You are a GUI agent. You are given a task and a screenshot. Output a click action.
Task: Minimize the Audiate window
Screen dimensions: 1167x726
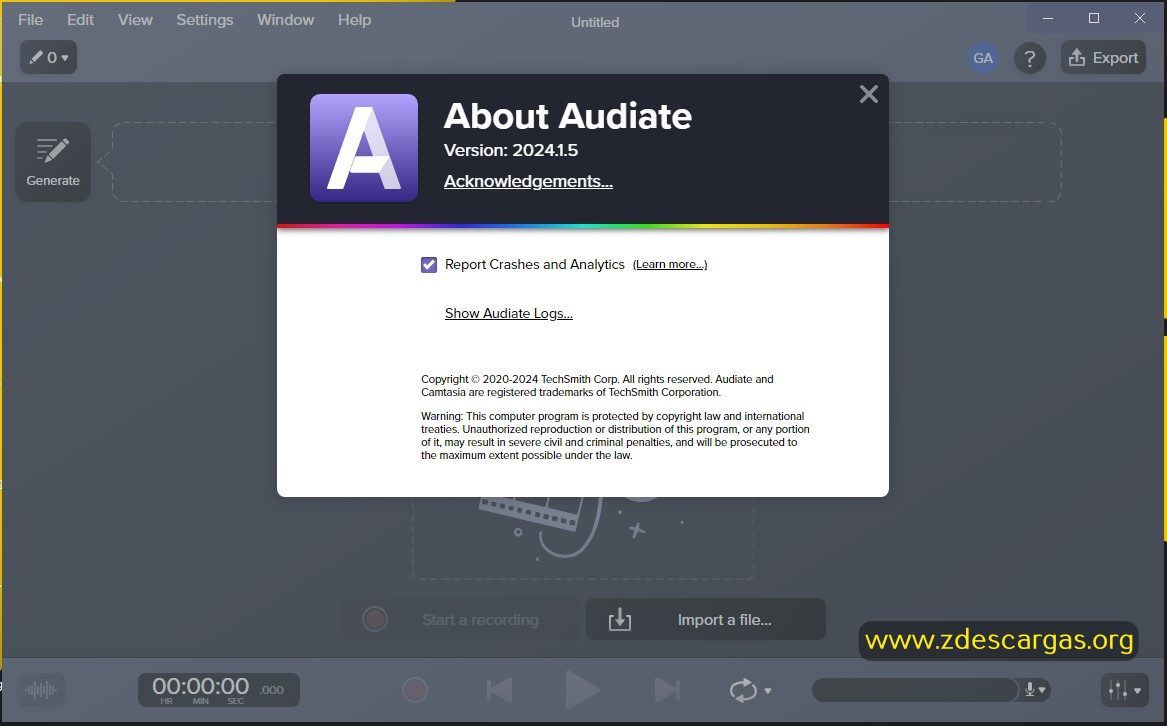tap(1048, 18)
